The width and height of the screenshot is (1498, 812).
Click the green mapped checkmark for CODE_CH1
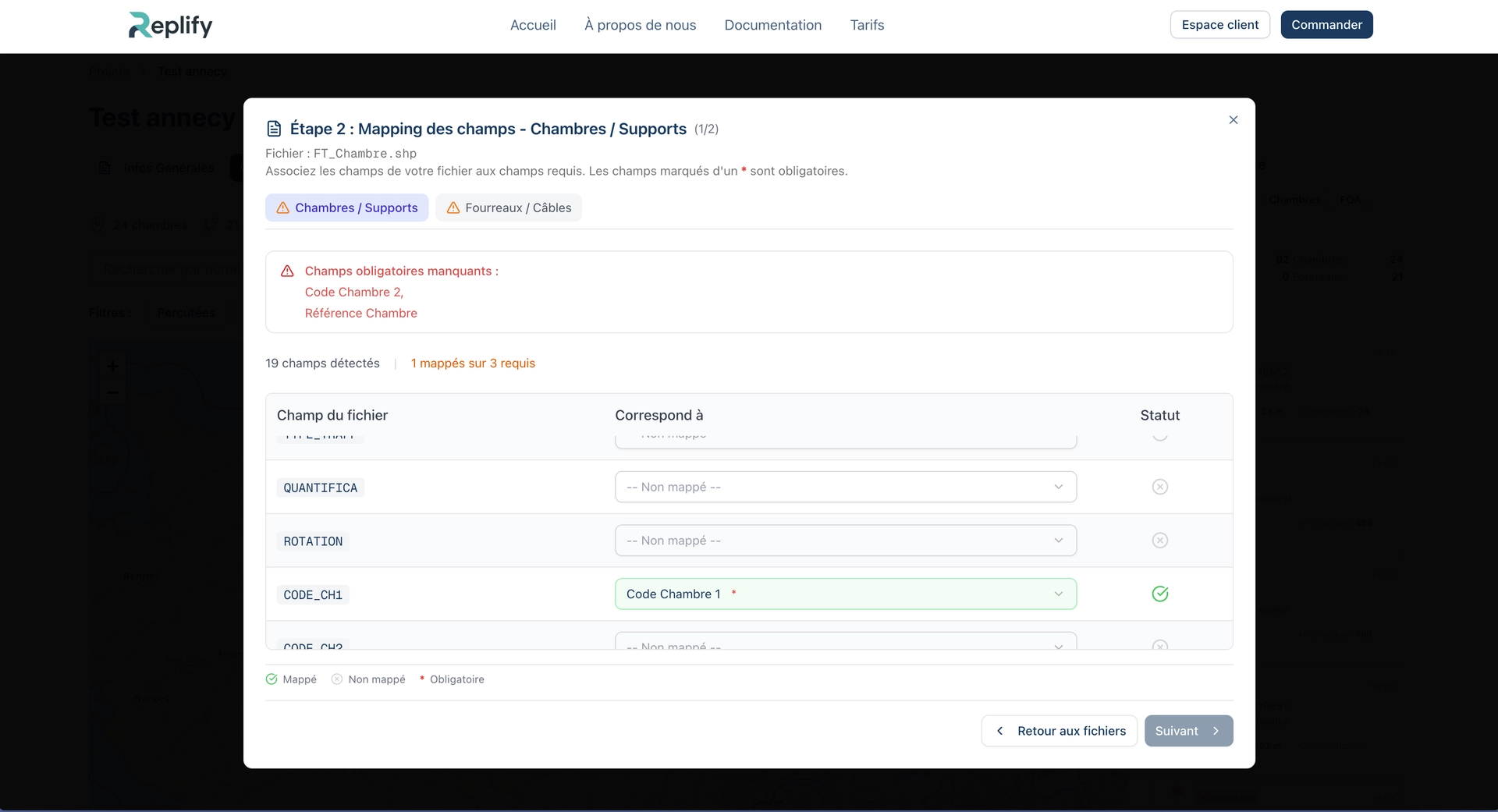(1159, 594)
